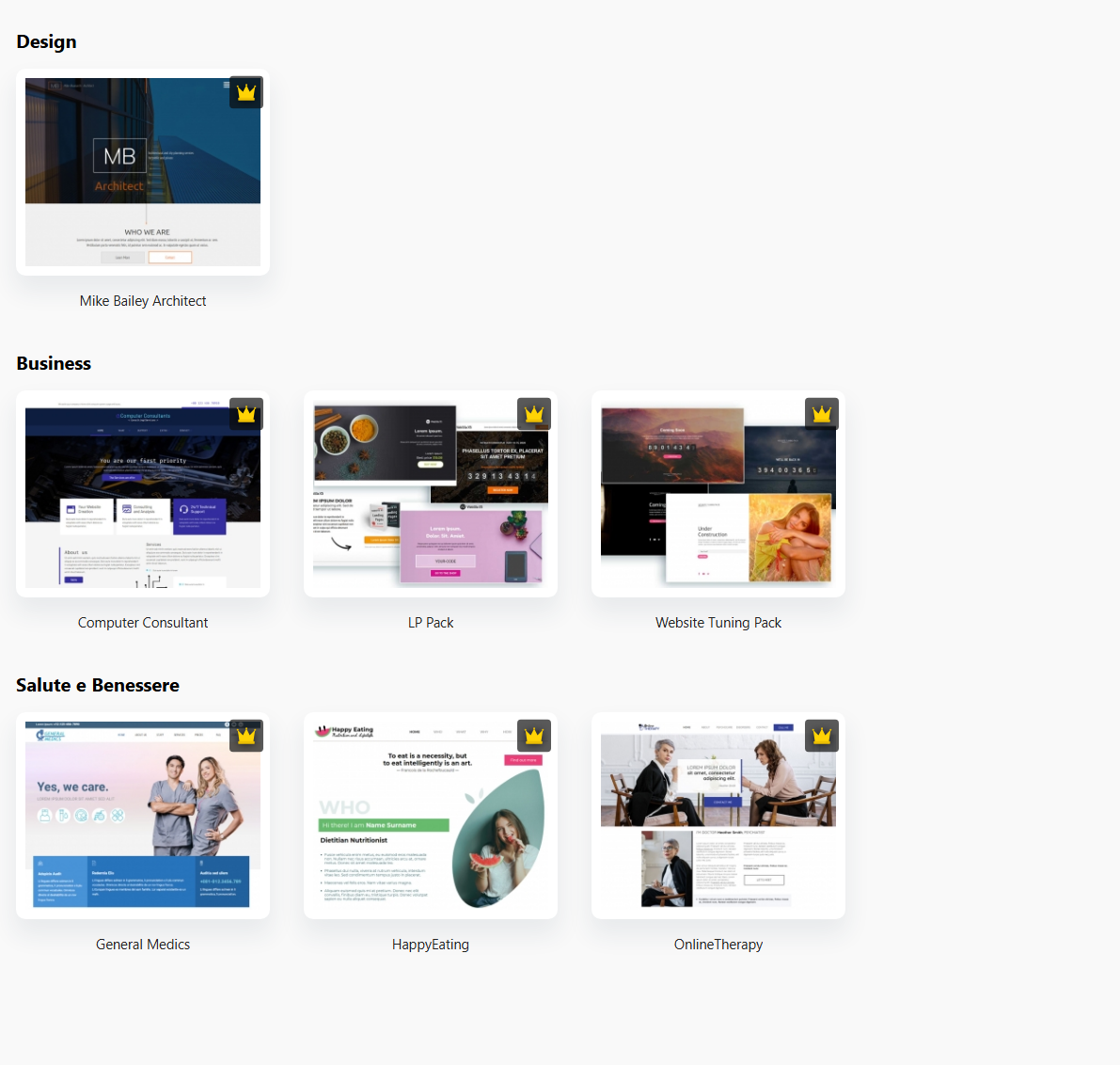Click the crown icon on Mike Bailey Architect
Viewport: 1120px width, 1065px height.
(x=246, y=92)
